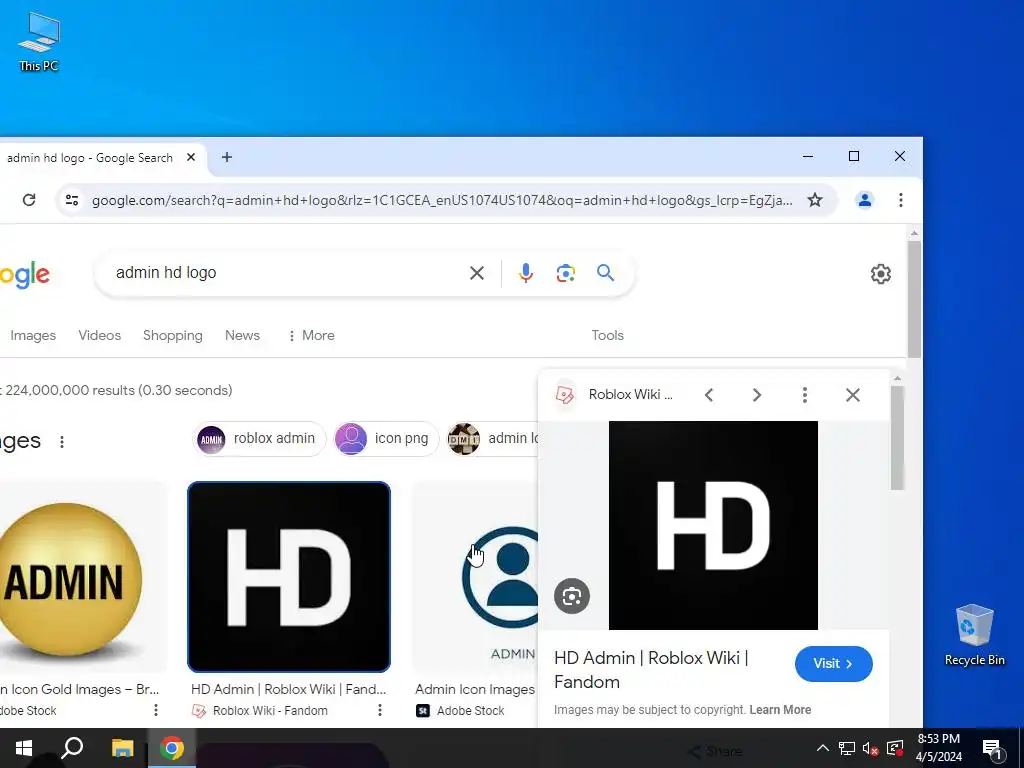Open the Chrome three-dot menu
The height and width of the screenshot is (768, 1024).
point(901,200)
